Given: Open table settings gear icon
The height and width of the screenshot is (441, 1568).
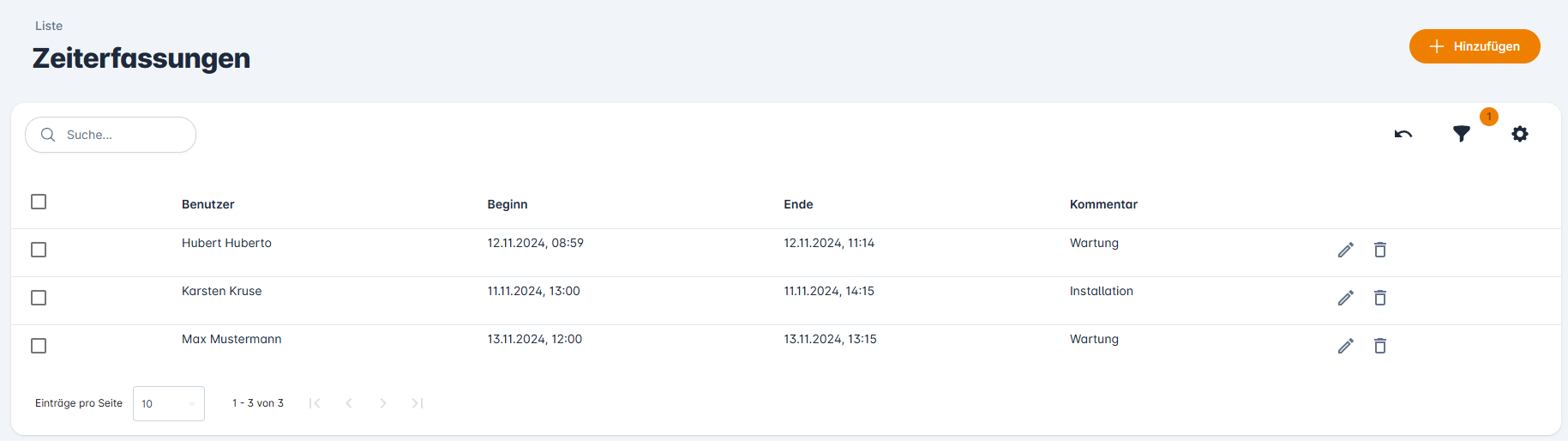Looking at the screenshot, I should click(1520, 134).
